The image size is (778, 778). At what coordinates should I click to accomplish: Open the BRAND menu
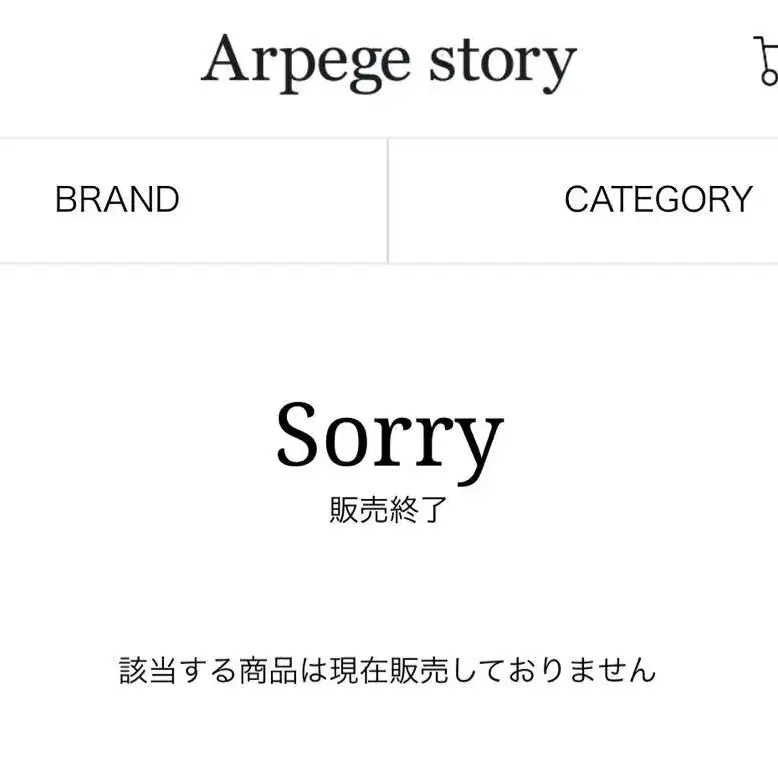pyautogui.click(x=194, y=200)
